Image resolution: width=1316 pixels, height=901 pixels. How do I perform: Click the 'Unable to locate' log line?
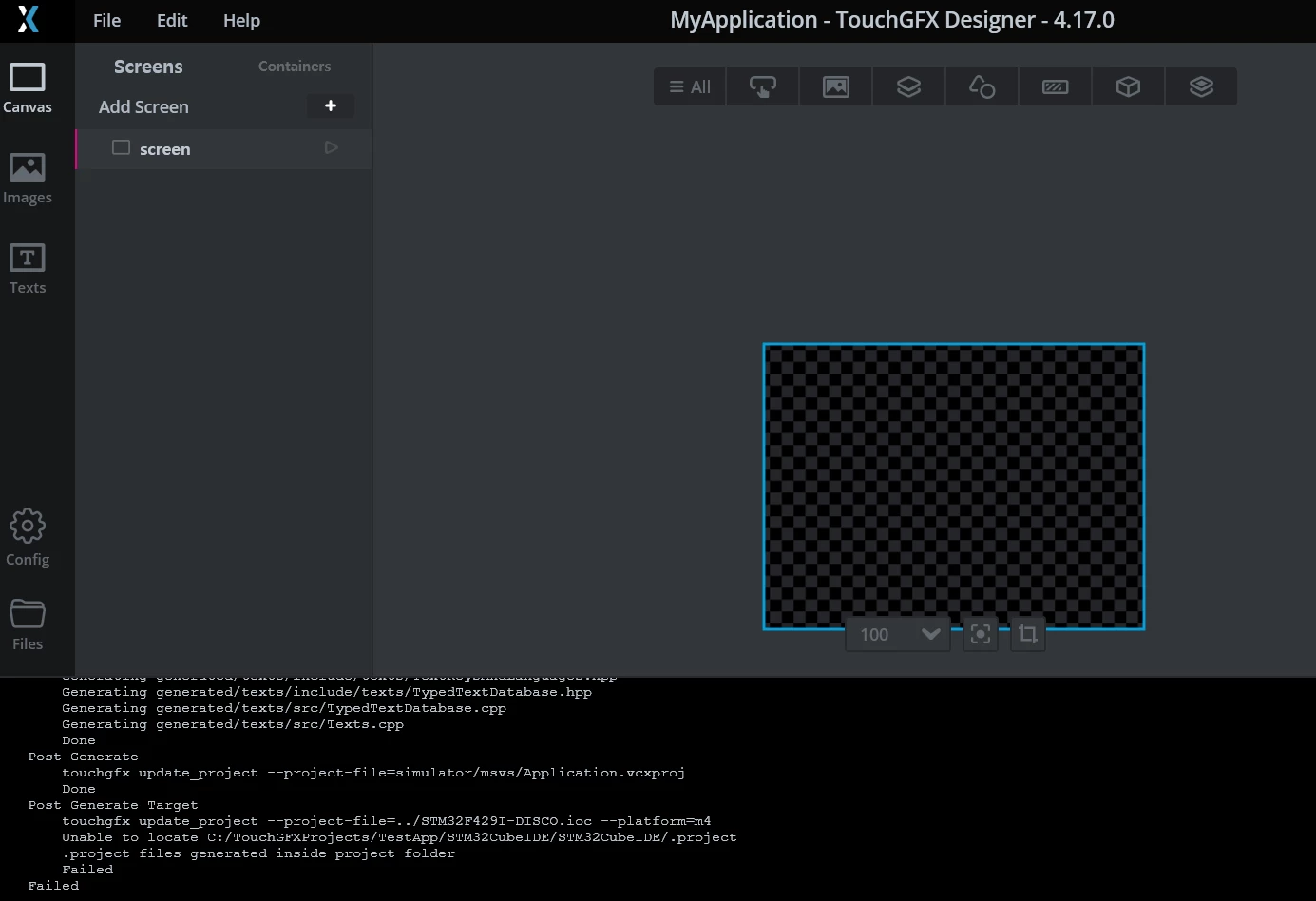399,837
